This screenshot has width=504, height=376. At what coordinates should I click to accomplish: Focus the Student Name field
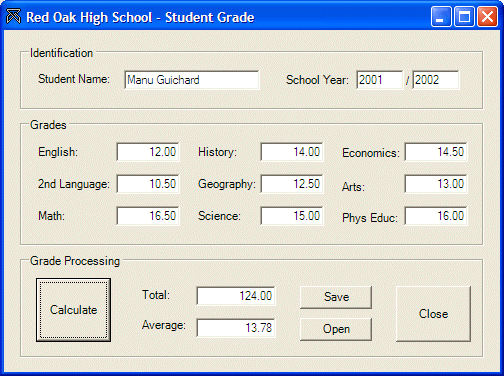pyautogui.click(x=192, y=80)
